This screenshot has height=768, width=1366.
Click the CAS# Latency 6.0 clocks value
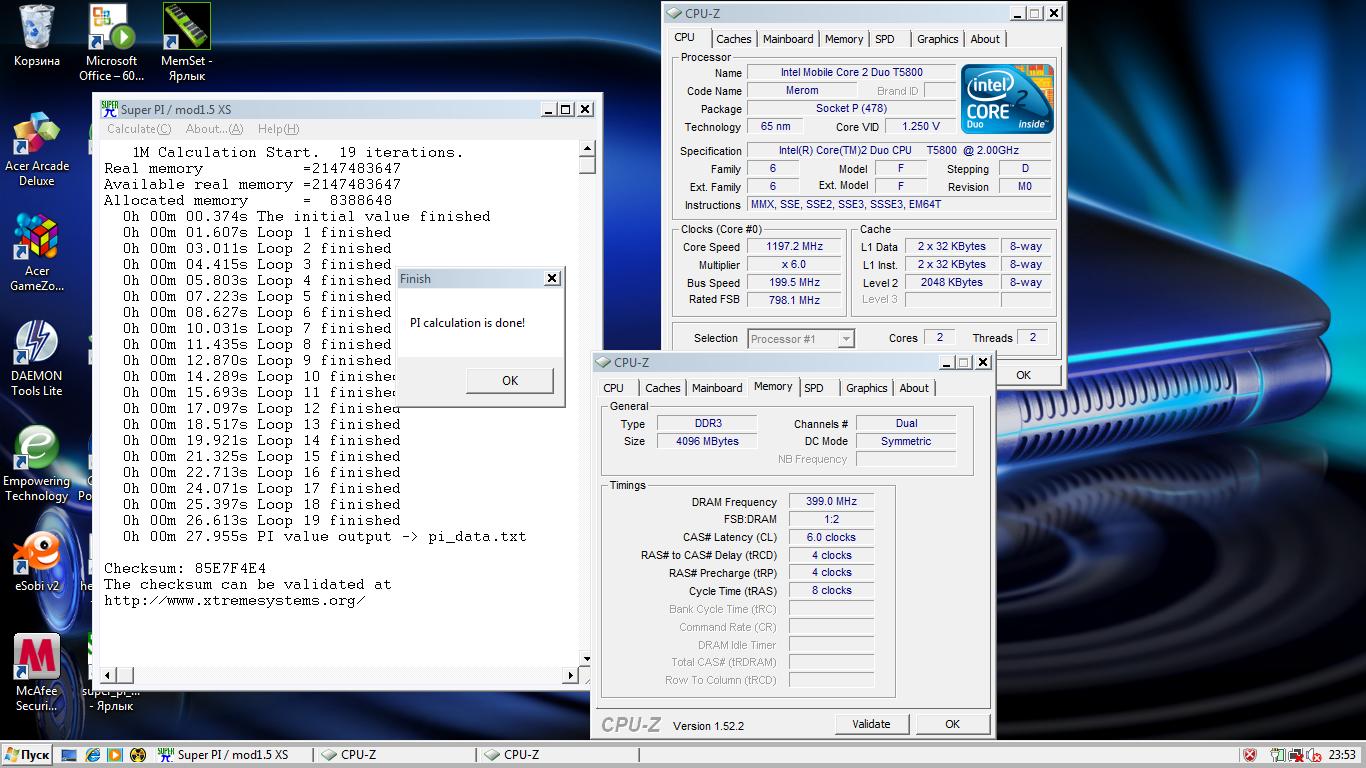point(832,538)
